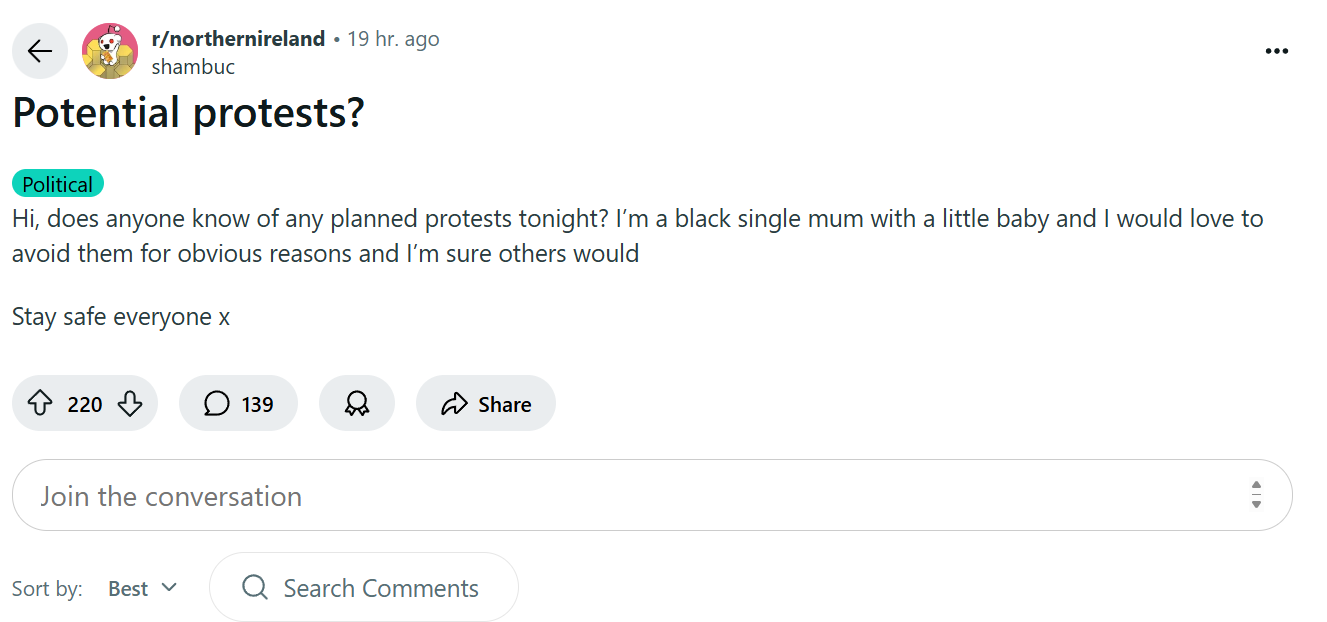Downvote the Potential protests post
Image resolution: width=1327 pixels, height=622 pixels.
[x=130, y=404]
